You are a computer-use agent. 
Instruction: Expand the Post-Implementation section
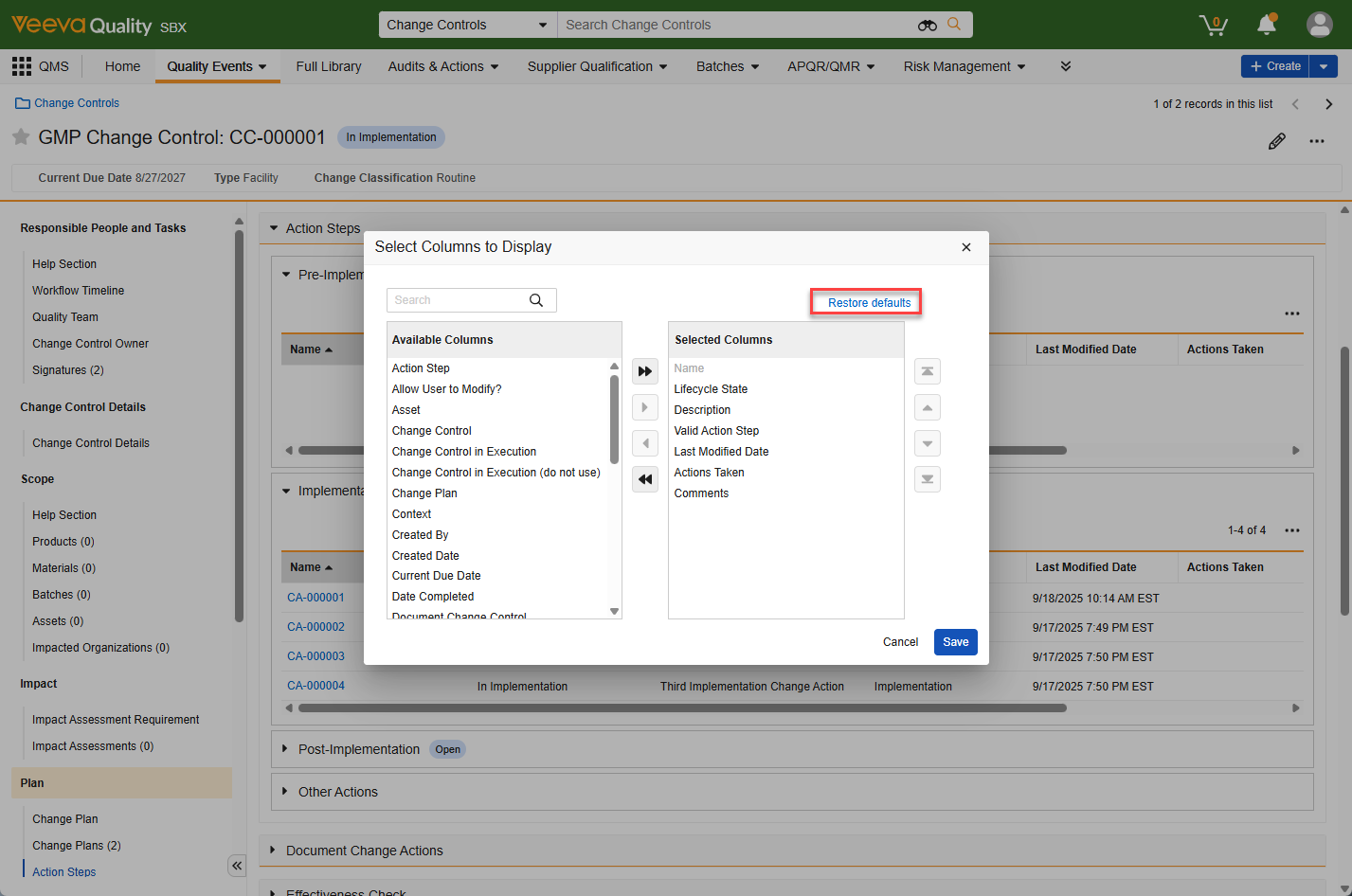tap(285, 749)
